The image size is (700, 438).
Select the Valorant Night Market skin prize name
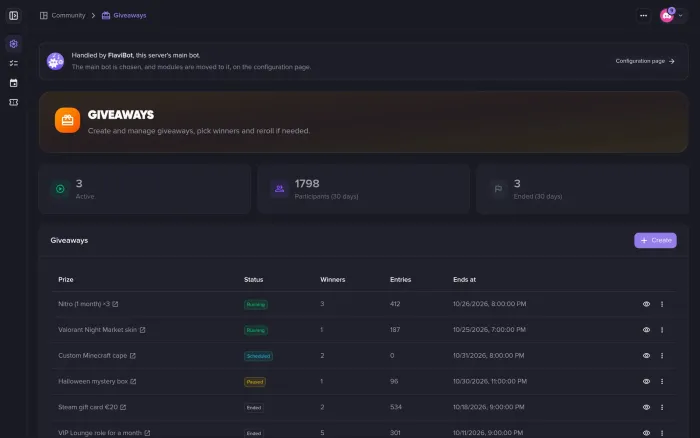(98, 330)
